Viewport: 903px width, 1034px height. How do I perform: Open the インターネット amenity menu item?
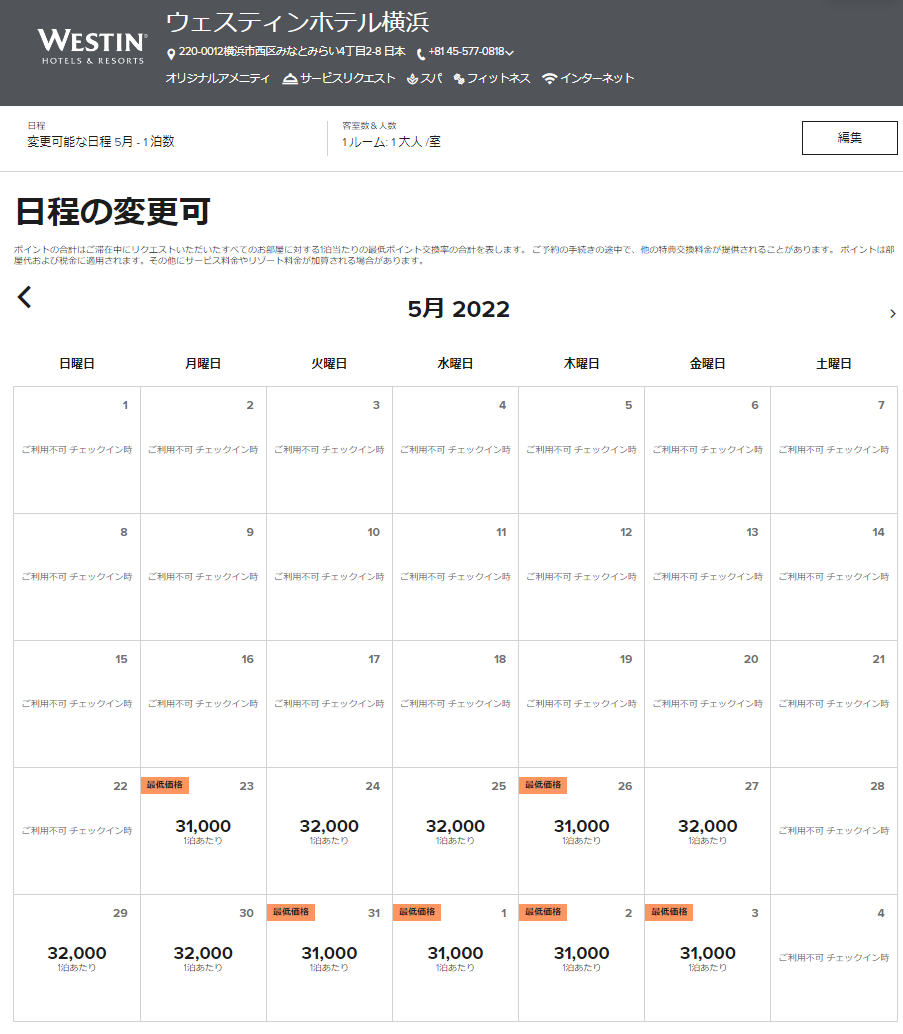[x=597, y=79]
